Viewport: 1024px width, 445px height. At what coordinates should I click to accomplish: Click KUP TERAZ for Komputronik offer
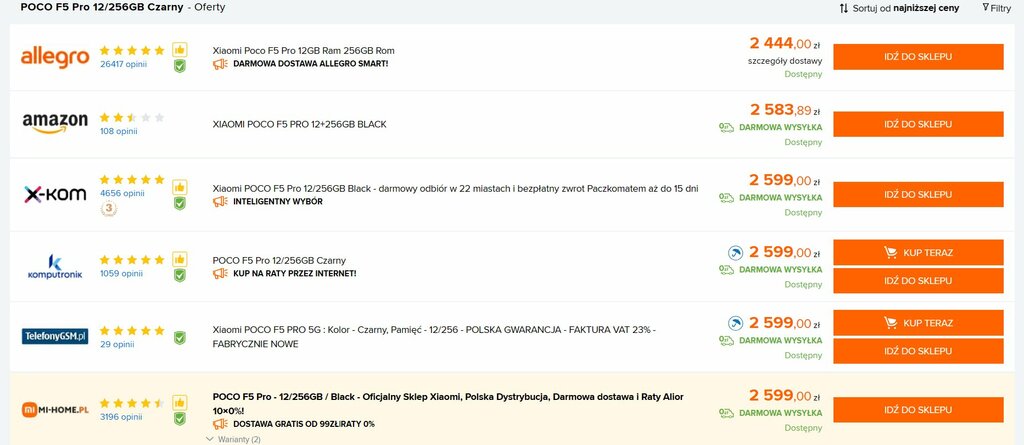tap(918, 252)
